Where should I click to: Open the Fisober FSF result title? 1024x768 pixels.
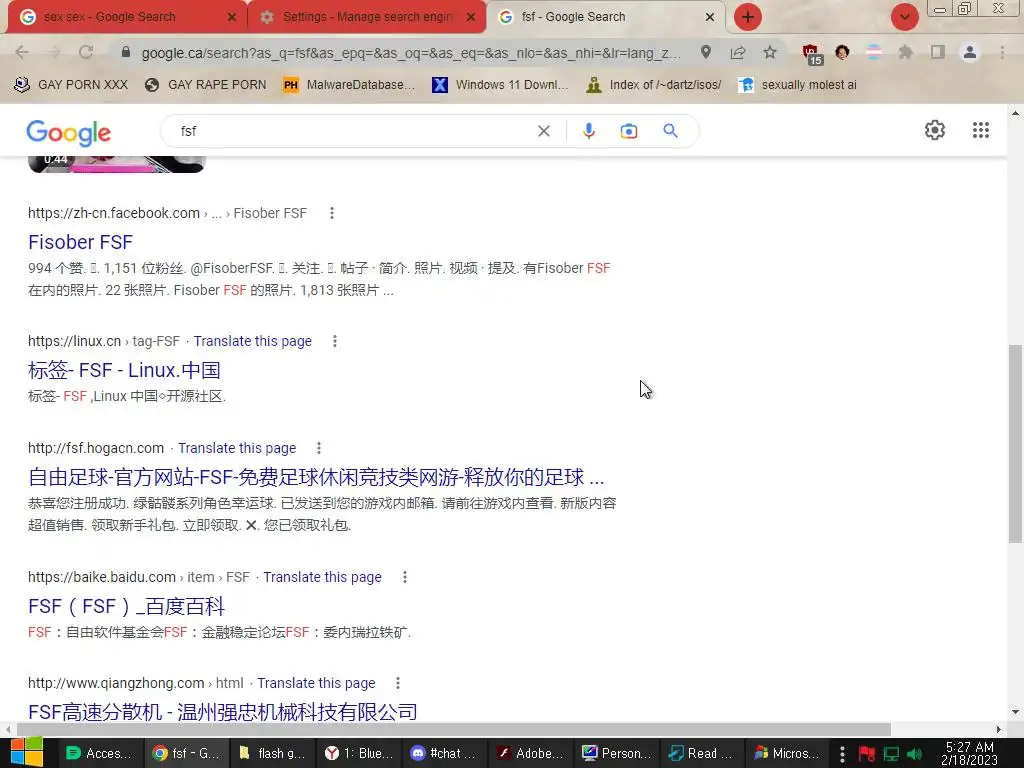point(80,242)
